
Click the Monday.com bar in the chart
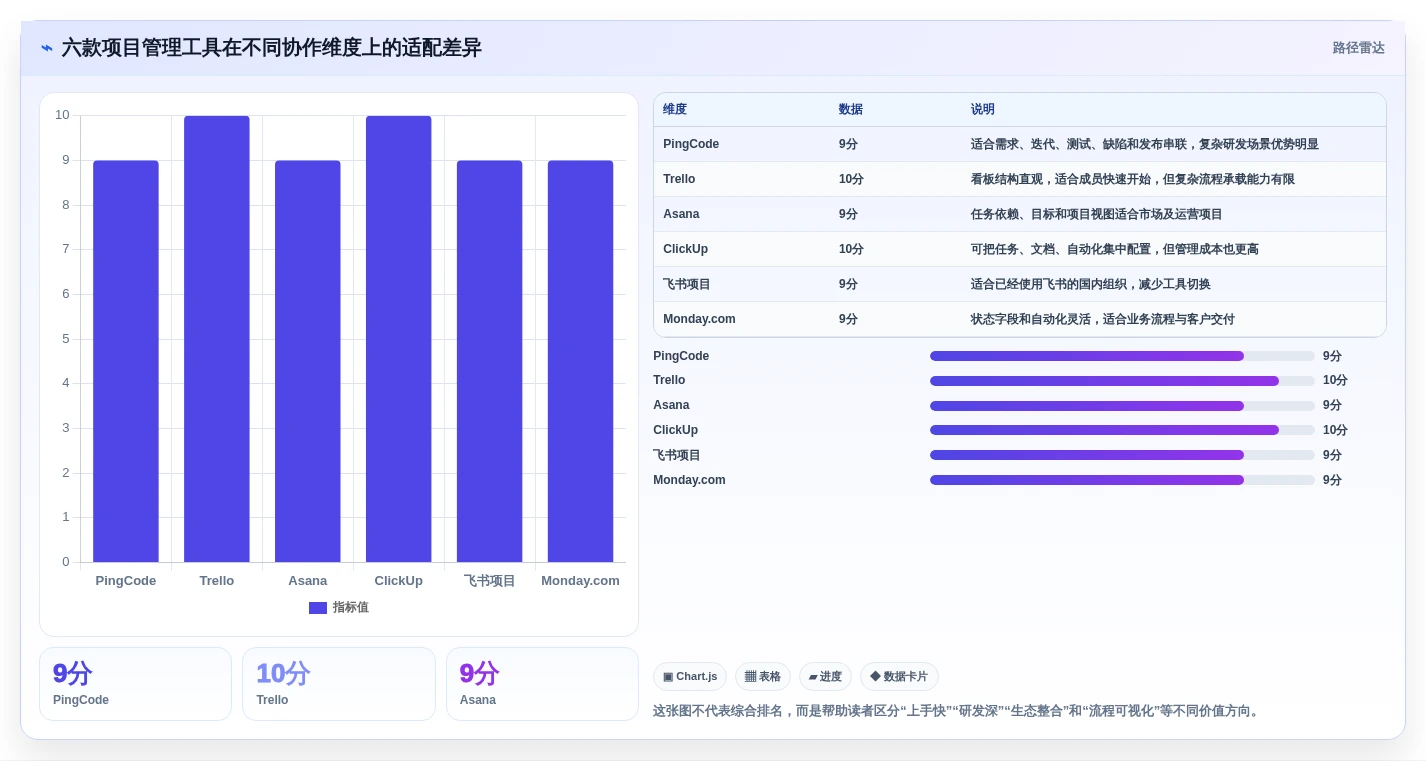(580, 361)
